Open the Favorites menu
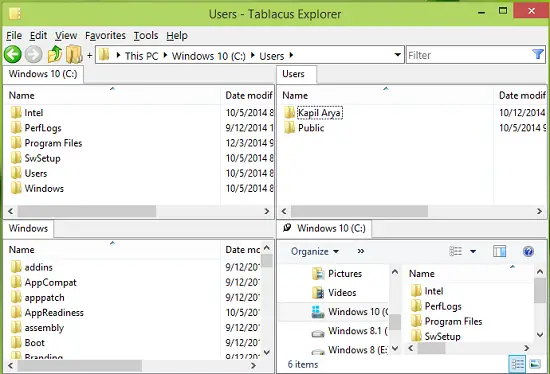 coord(105,35)
